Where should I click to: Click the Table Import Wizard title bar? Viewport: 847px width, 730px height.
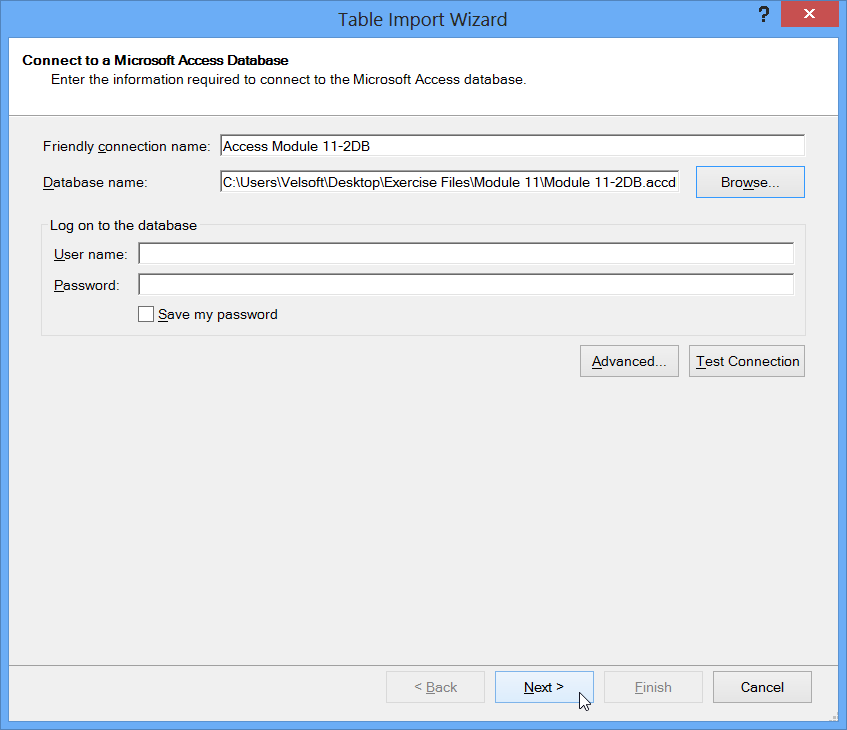pyautogui.click(x=423, y=19)
